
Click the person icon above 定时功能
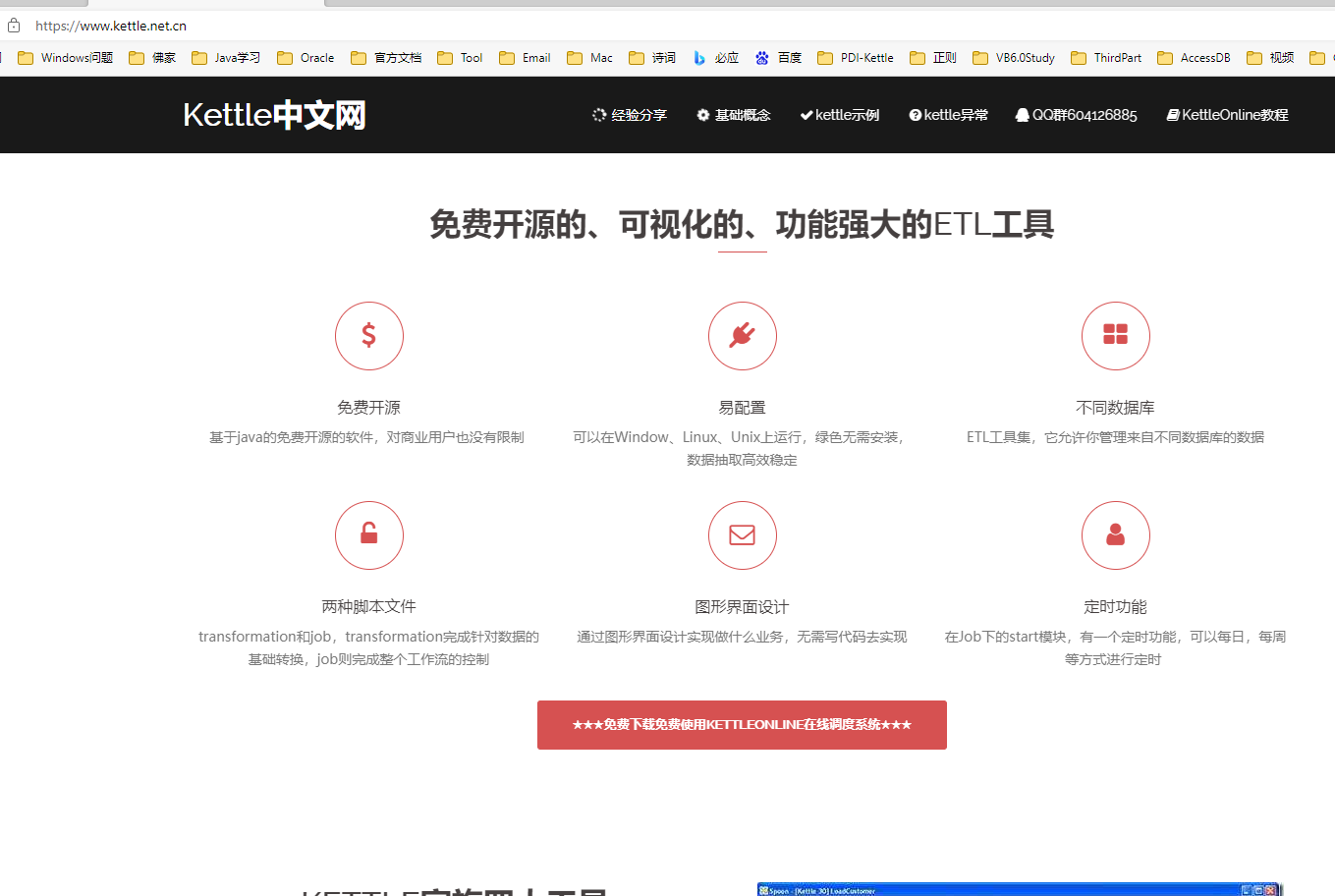click(1116, 534)
